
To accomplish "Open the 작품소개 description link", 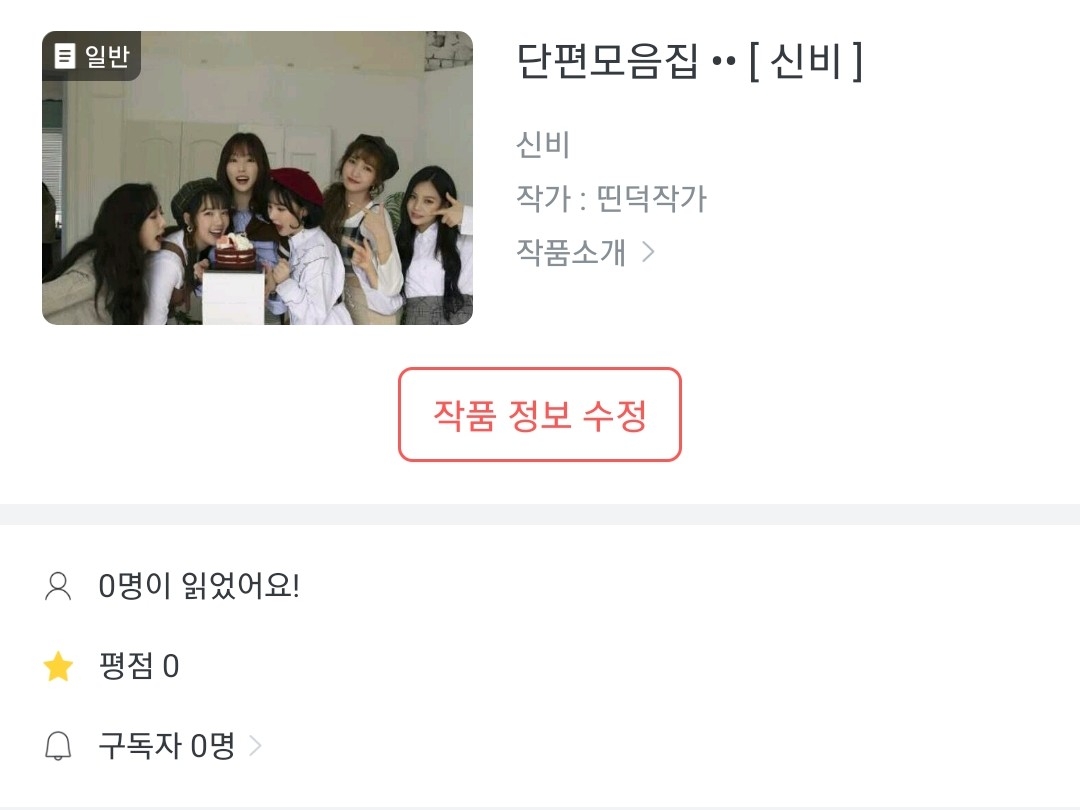I will pos(571,252).
